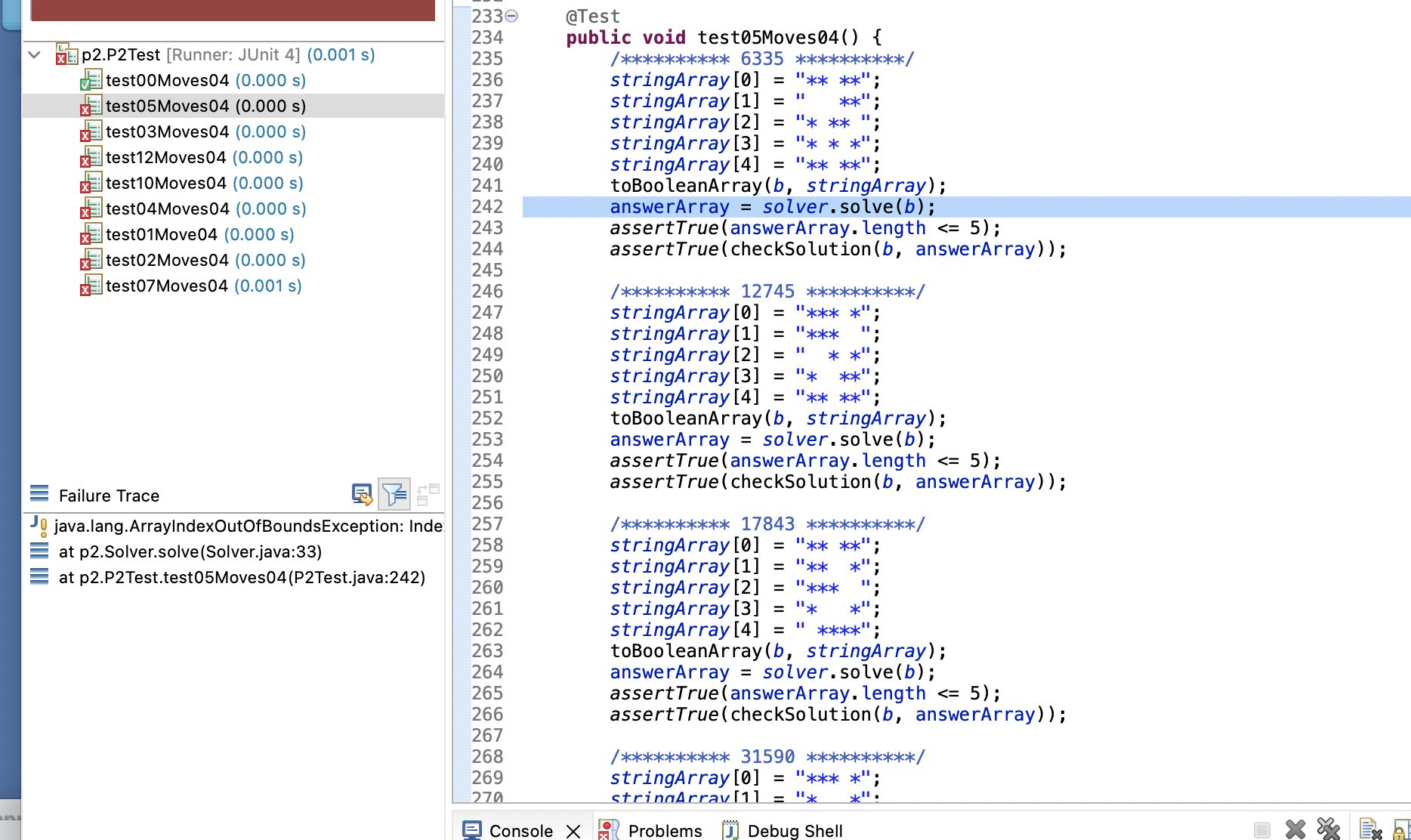Image resolution: width=1411 pixels, height=840 pixels.
Task: Click the green passed icon beside test00Moves04
Action: click(x=91, y=80)
